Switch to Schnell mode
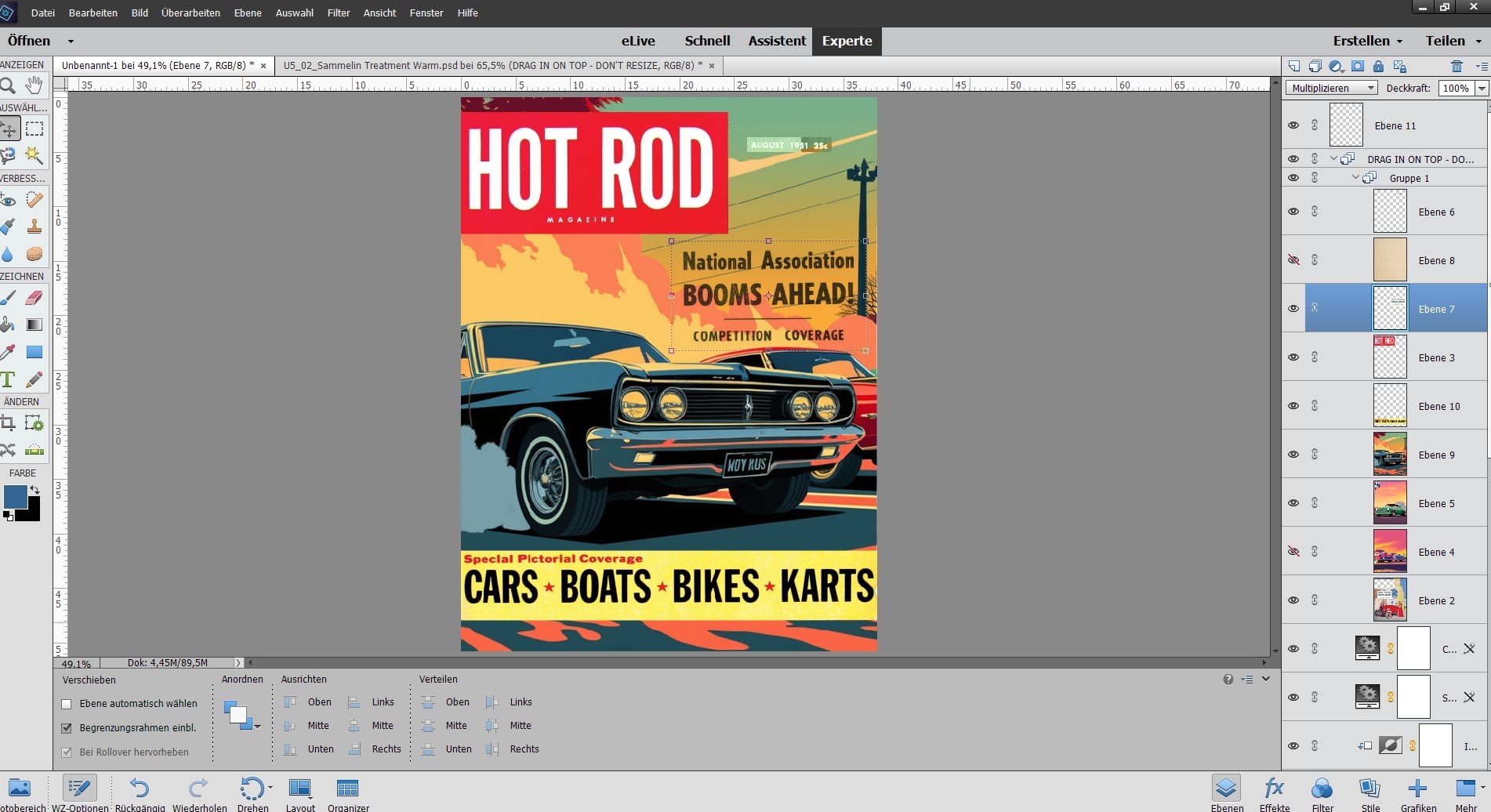 (x=707, y=41)
